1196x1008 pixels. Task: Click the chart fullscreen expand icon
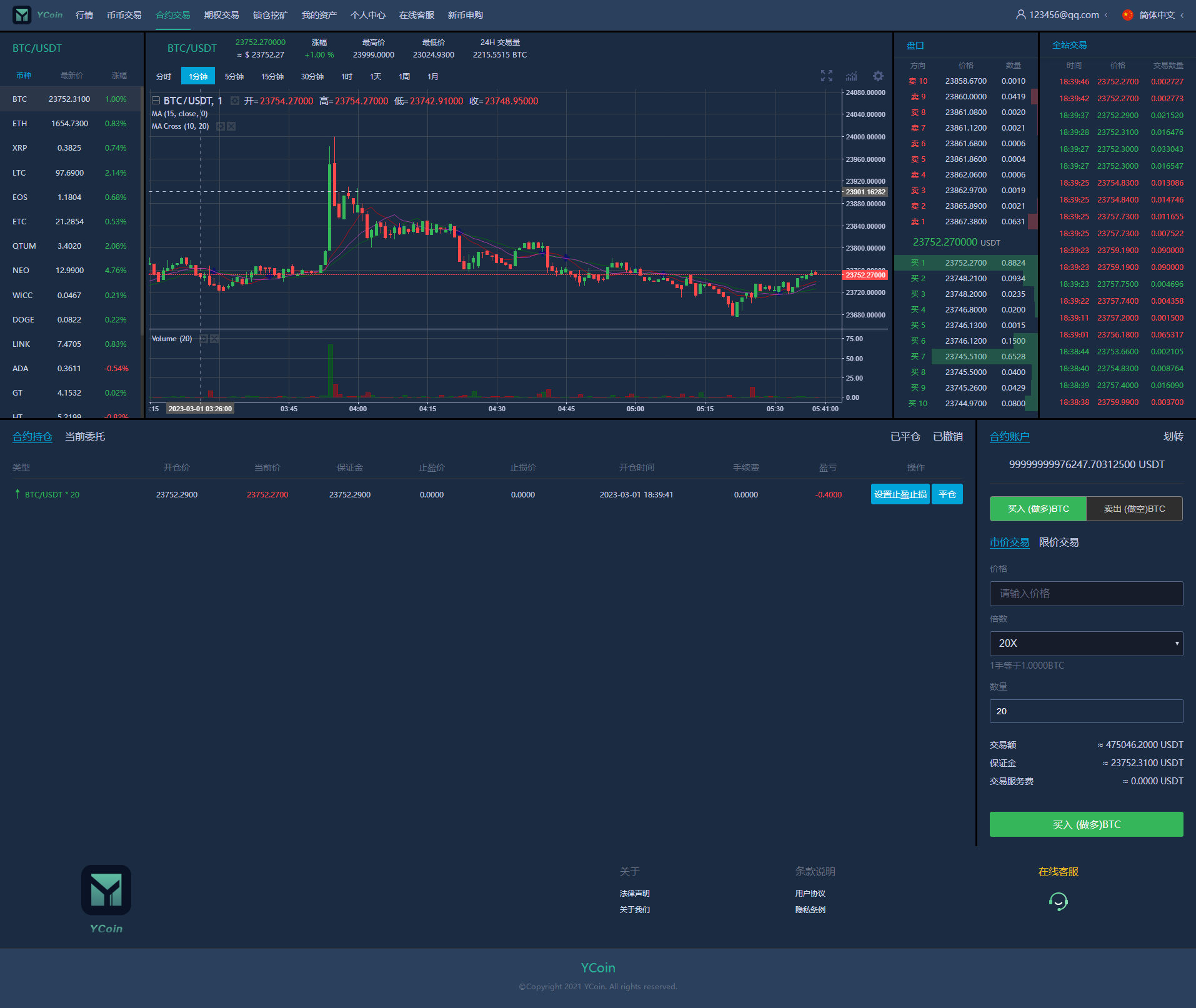[x=826, y=76]
